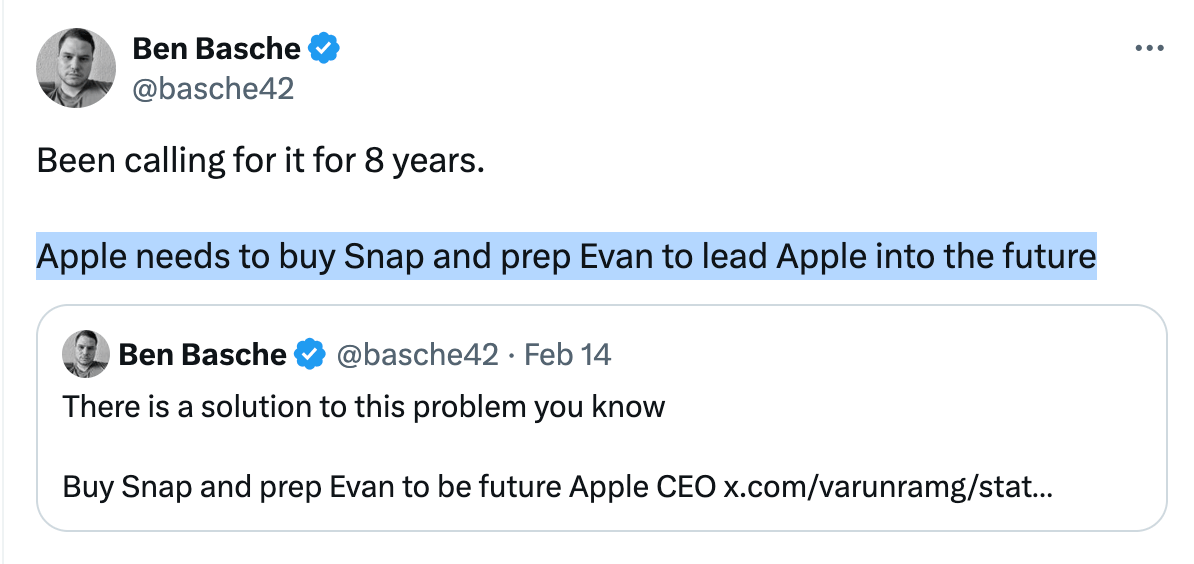The height and width of the screenshot is (564, 1194).
Task: Open the more options ellipsis menu
Action: point(1149,49)
